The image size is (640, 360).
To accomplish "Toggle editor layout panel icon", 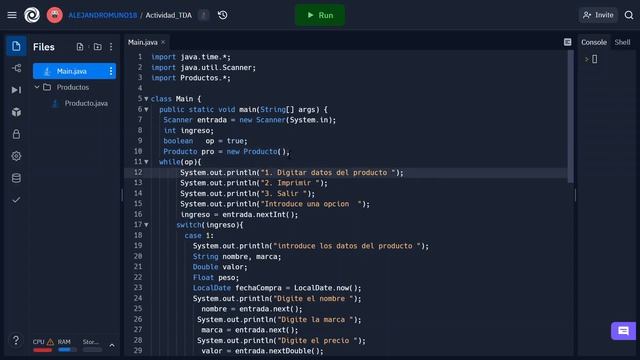I will click(x=567, y=42).
